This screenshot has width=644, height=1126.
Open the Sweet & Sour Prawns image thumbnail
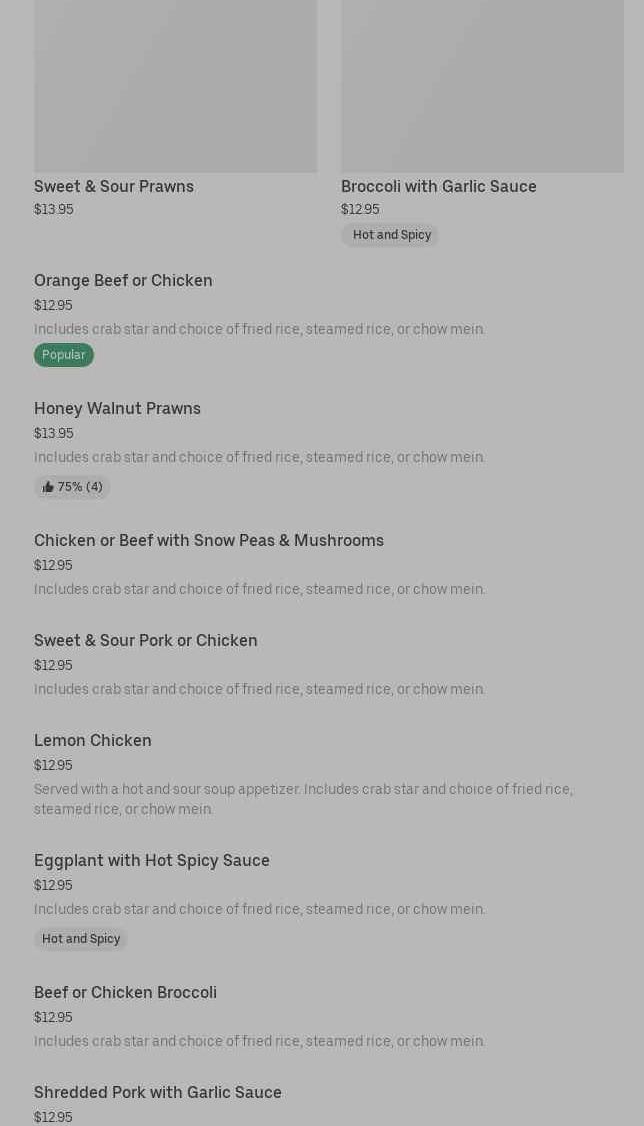[175, 85]
